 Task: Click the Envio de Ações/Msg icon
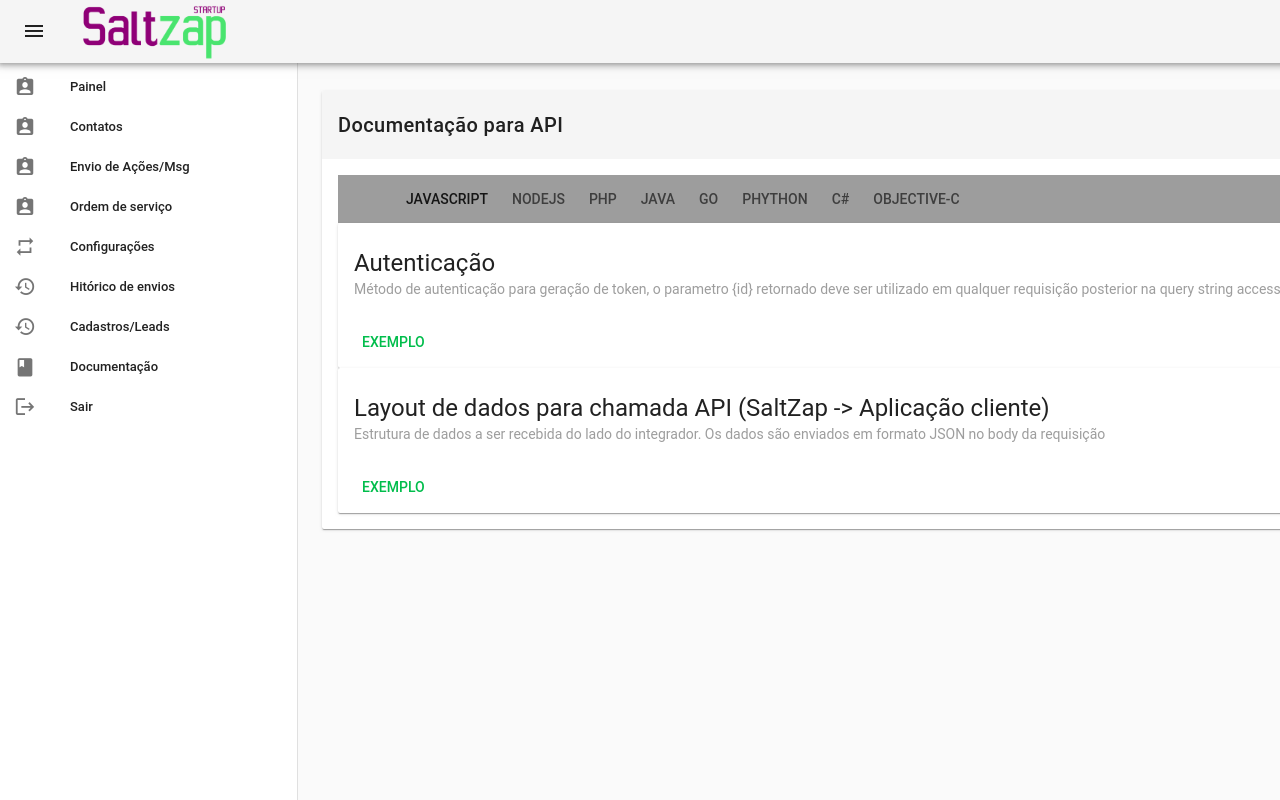tap(25, 167)
